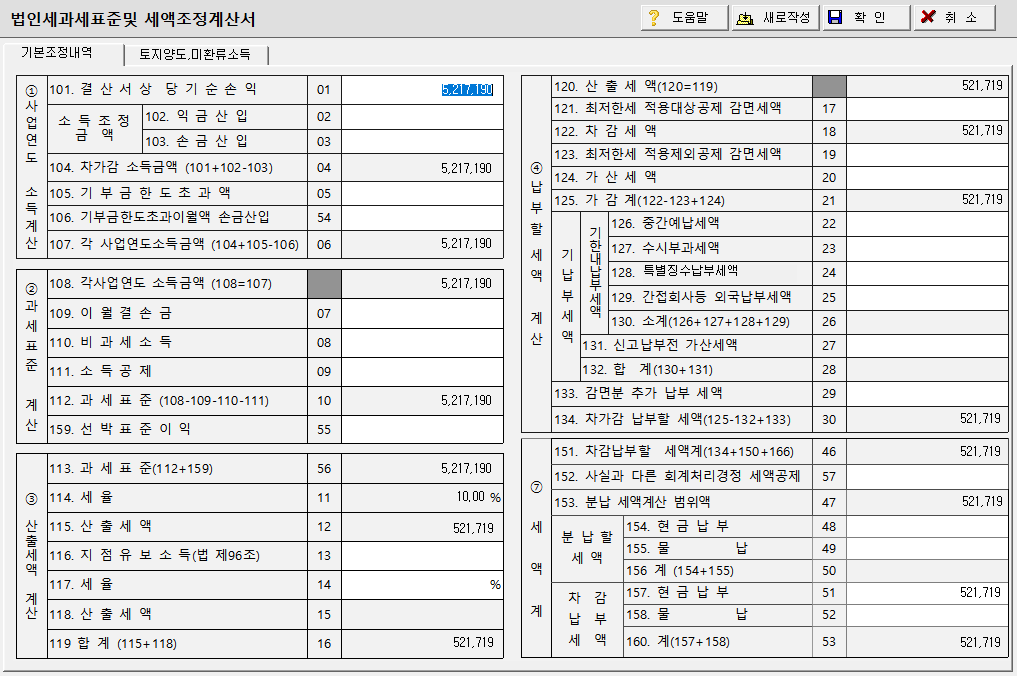
Task: Select the 122 차감세액 value field
Action: (x=927, y=131)
